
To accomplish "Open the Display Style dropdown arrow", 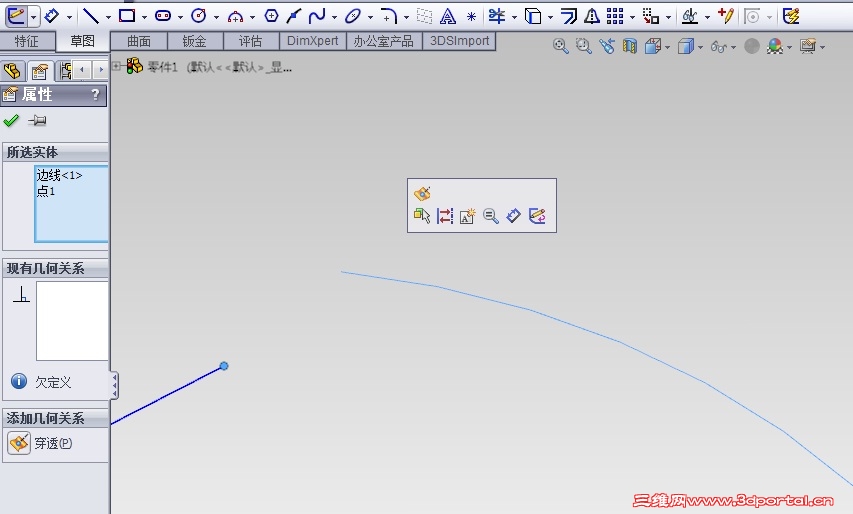I will click(700, 47).
